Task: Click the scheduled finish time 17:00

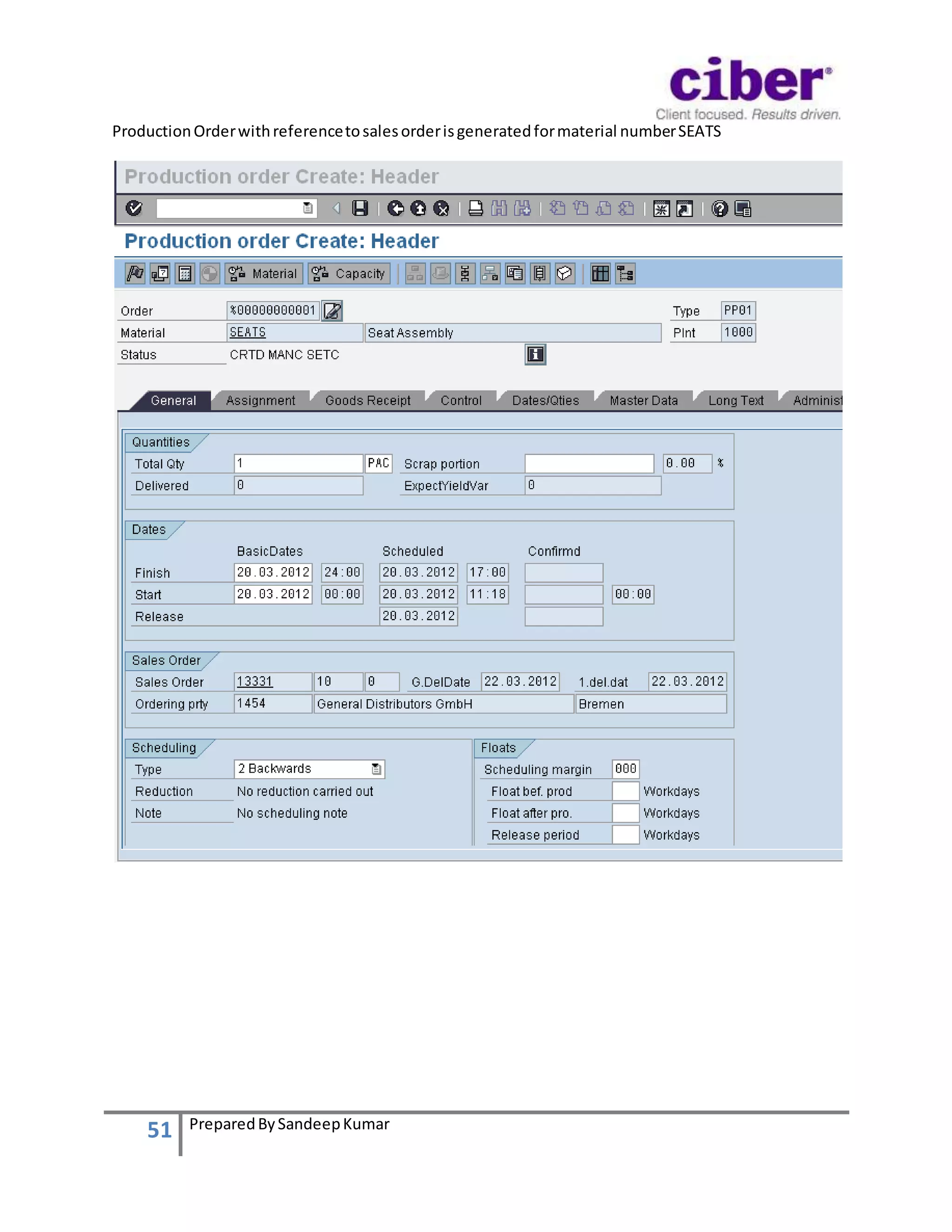Action: [x=488, y=573]
